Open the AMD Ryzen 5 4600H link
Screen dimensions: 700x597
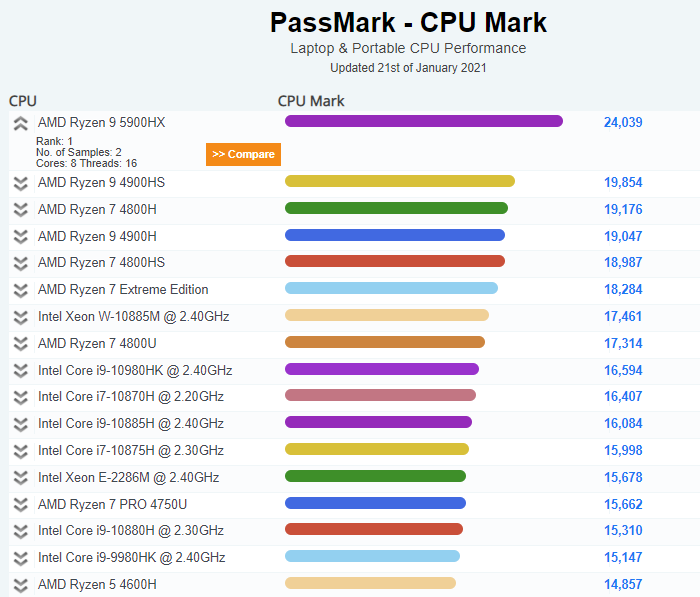coord(97,584)
